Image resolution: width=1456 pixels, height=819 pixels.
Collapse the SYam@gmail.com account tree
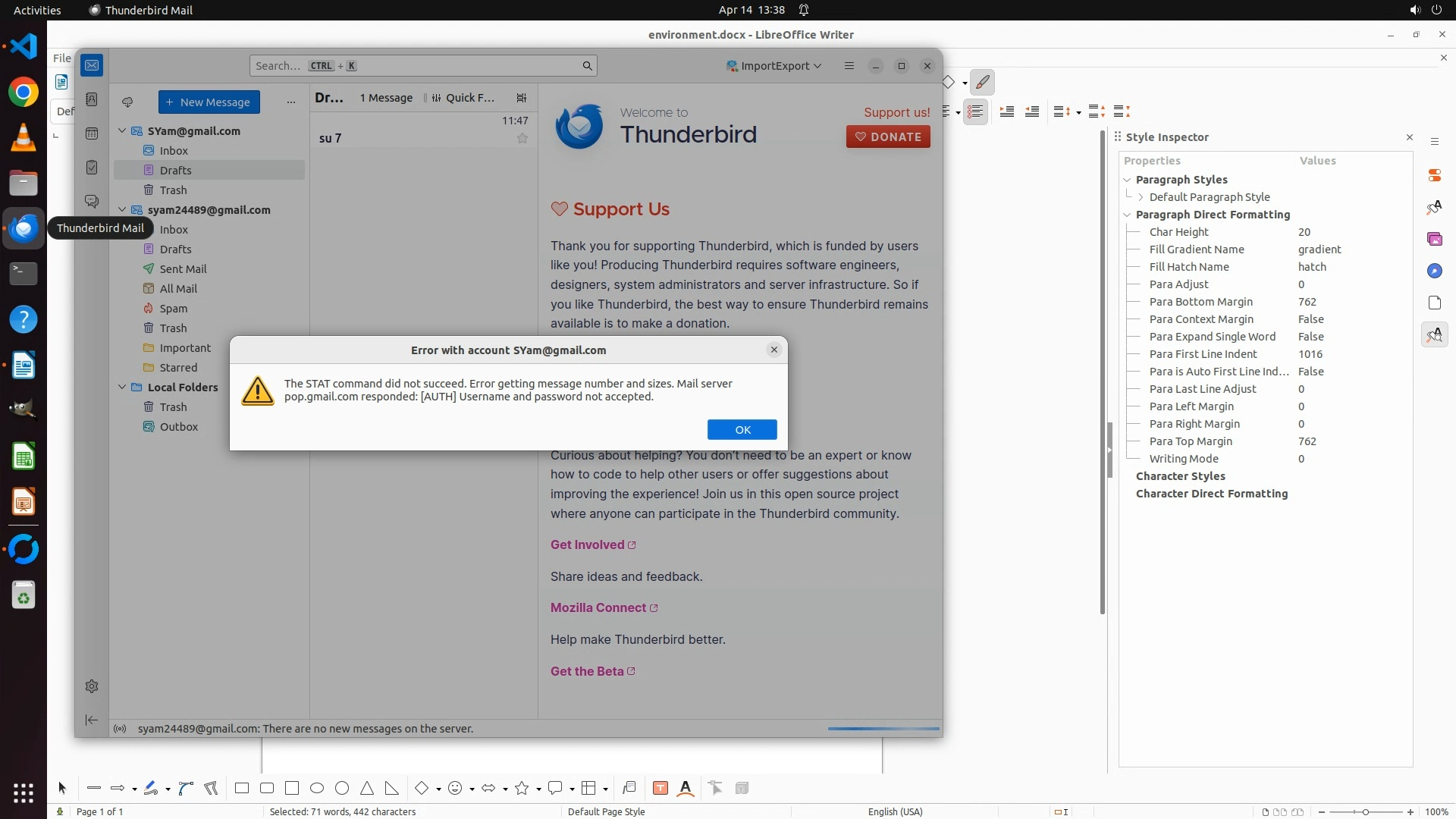(x=122, y=131)
